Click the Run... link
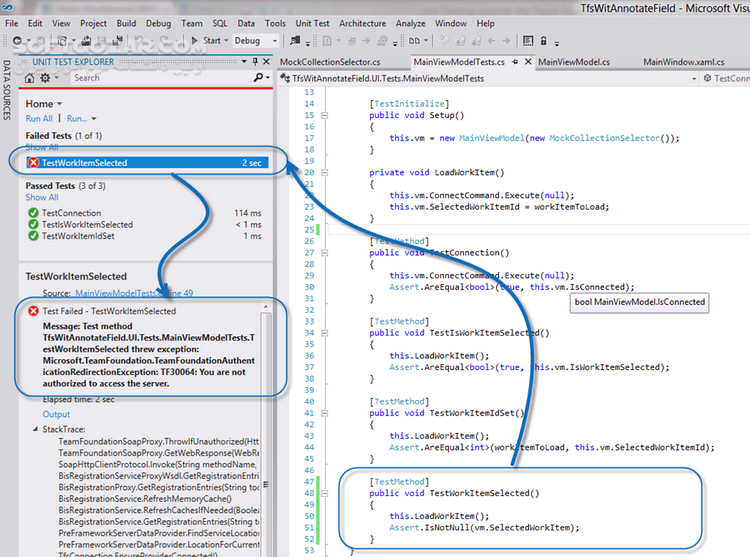This screenshot has width=750, height=557. coord(77,118)
